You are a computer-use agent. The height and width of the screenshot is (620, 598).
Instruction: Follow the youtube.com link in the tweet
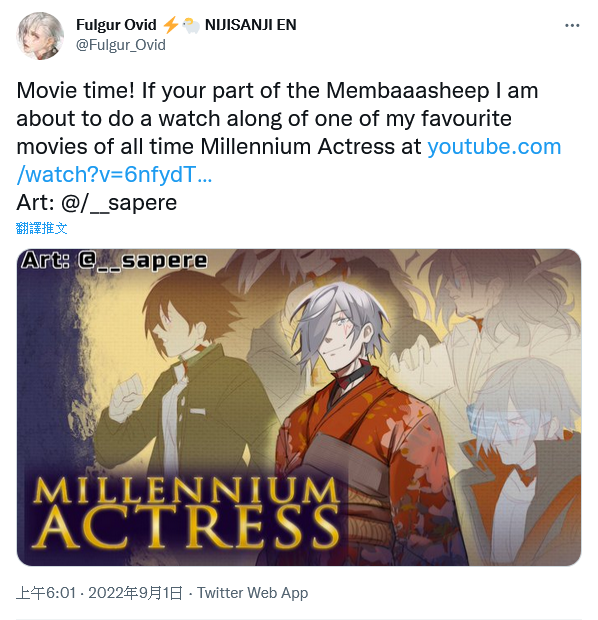pos(494,147)
